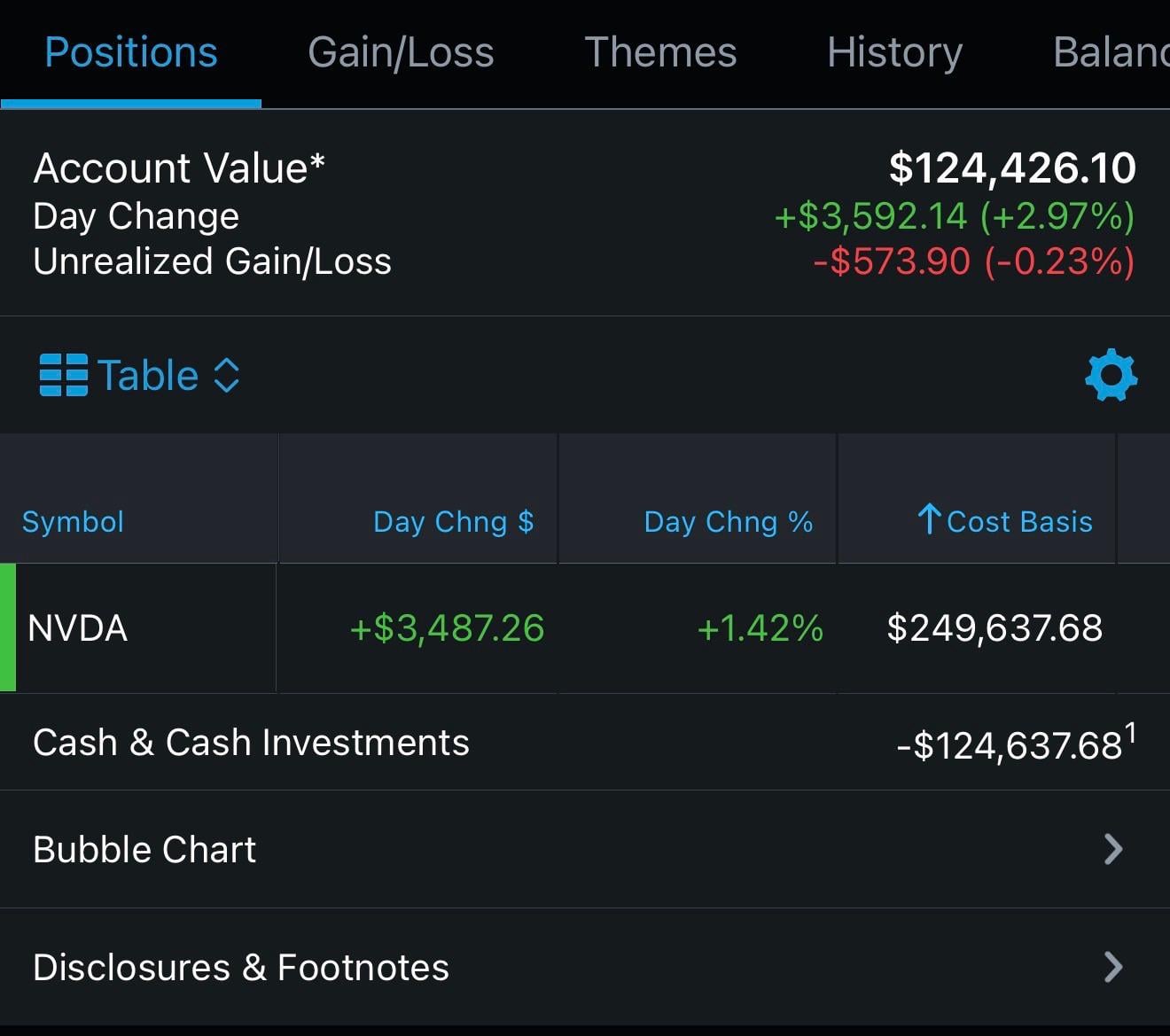Open the NVDA position row
This screenshot has height=1036, width=1170.
pos(78,628)
